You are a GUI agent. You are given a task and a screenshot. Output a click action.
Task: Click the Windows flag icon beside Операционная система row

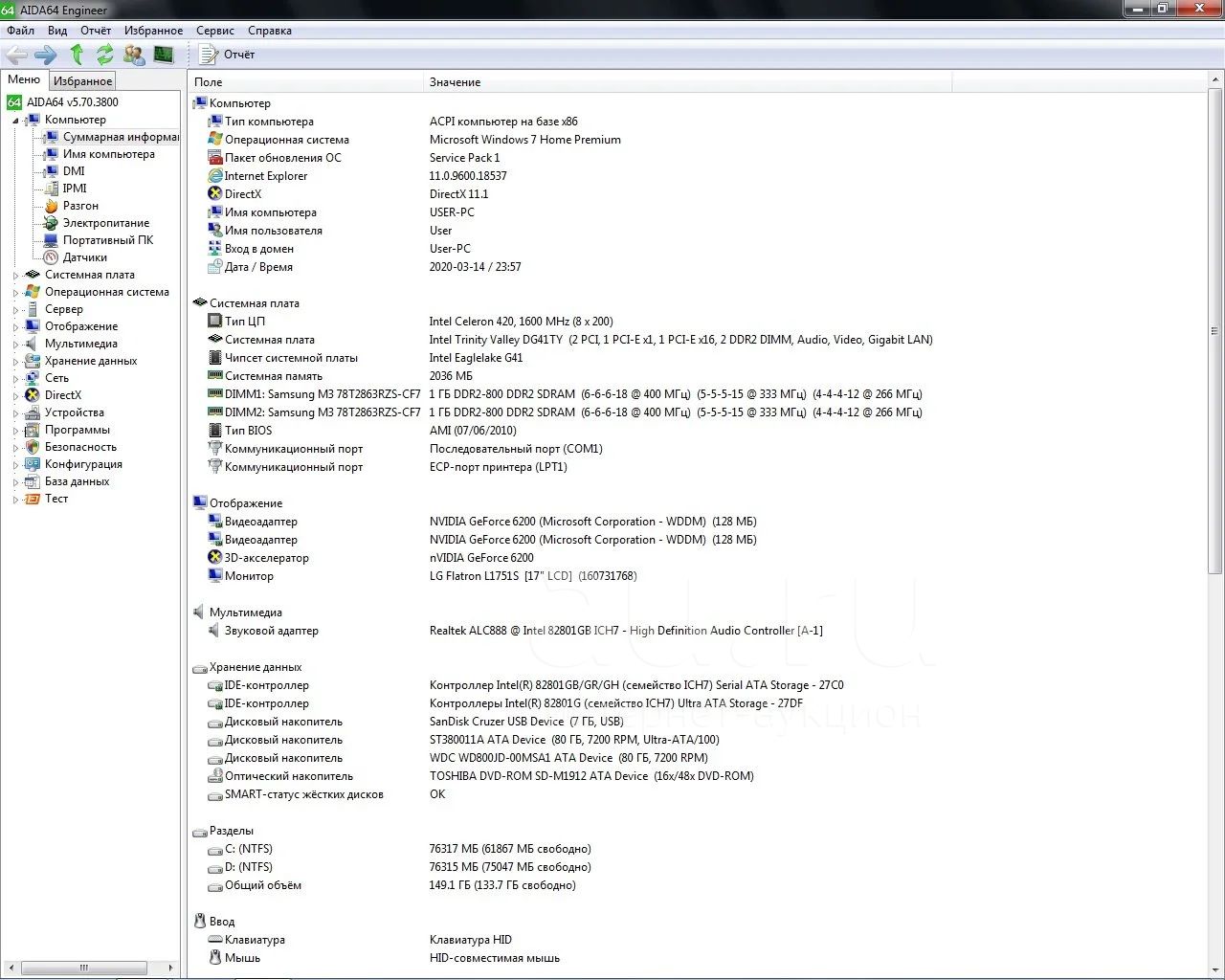(x=215, y=140)
